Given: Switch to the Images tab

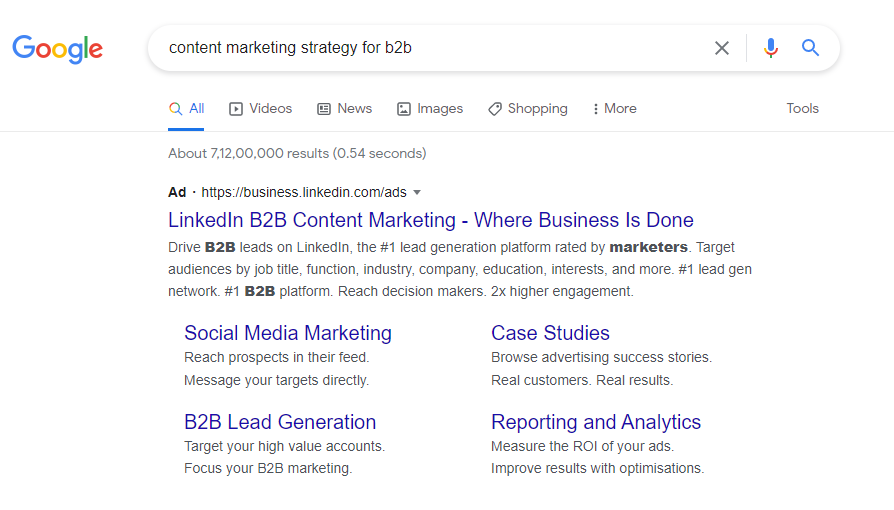Looking at the screenshot, I should (x=430, y=108).
